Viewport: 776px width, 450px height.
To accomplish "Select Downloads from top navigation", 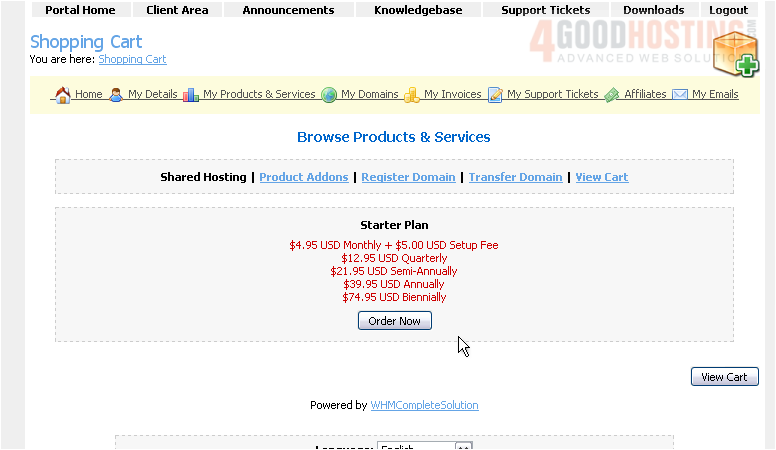I will [x=654, y=10].
